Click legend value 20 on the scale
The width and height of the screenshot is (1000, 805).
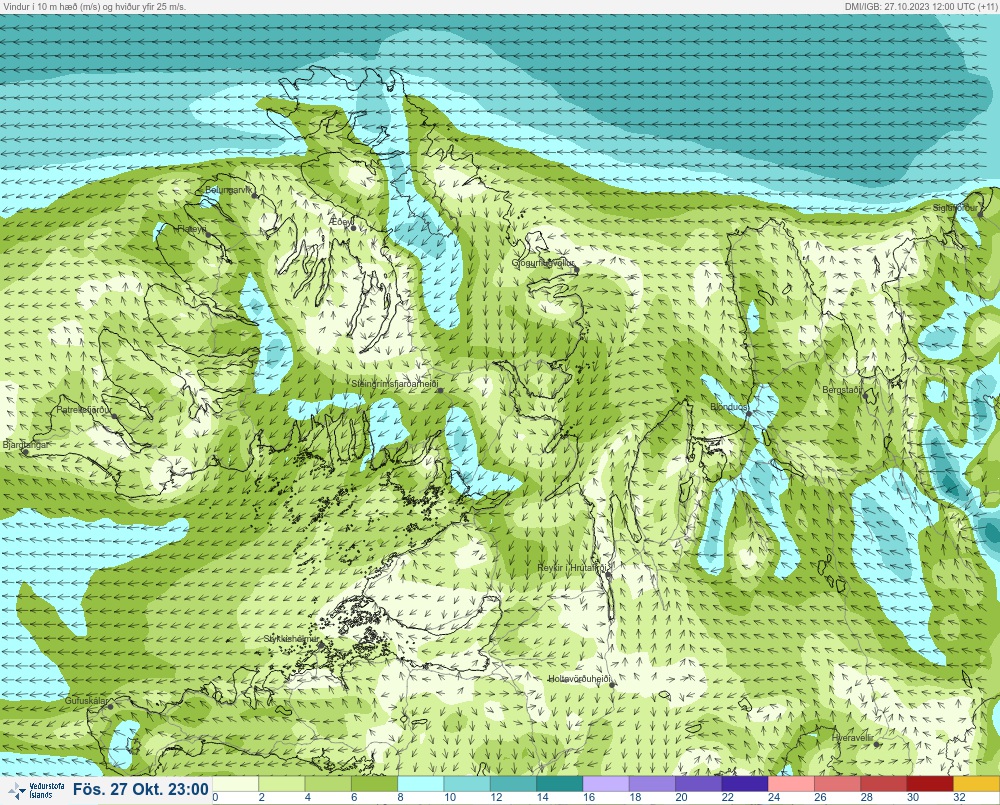coord(681,797)
